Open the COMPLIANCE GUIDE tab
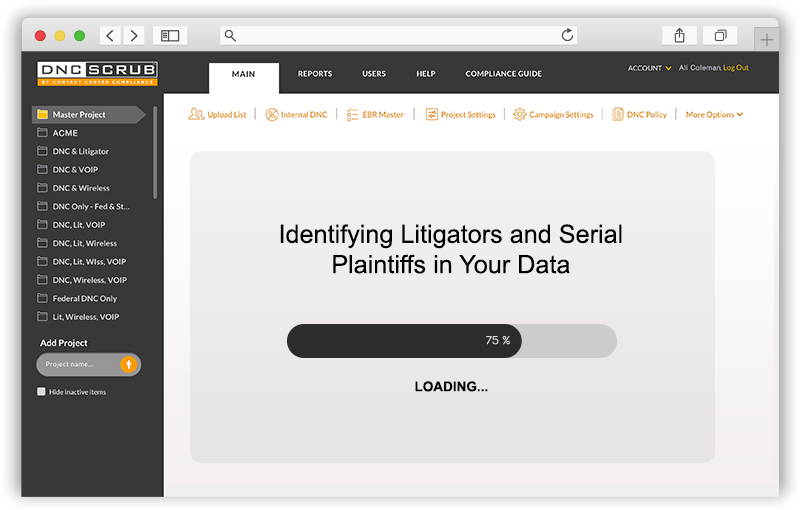Image resolution: width=800 pixels, height=510 pixels. pos(503,74)
